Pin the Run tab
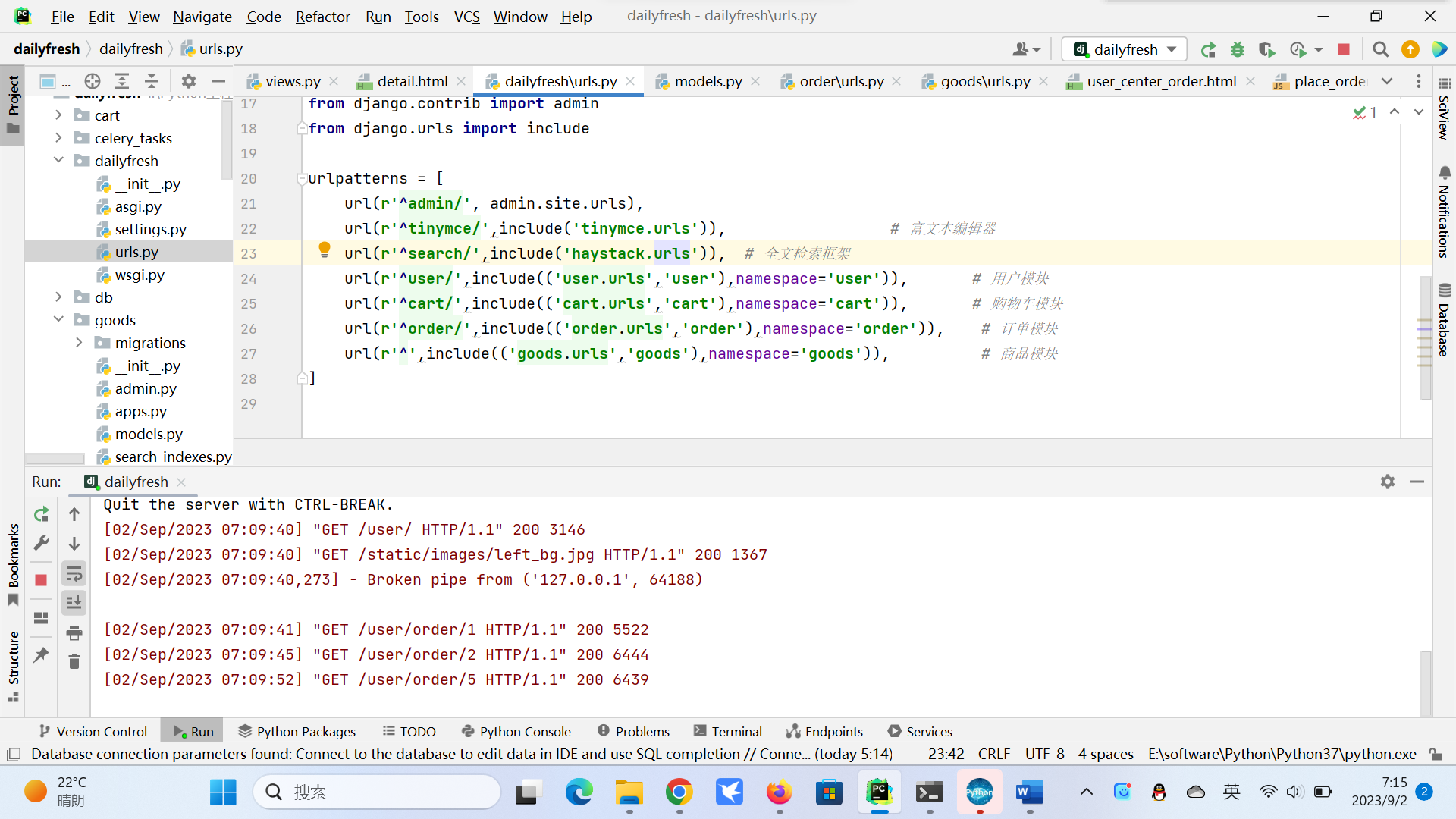This screenshot has width=1456, height=819. pyautogui.click(x=41, y=654)
